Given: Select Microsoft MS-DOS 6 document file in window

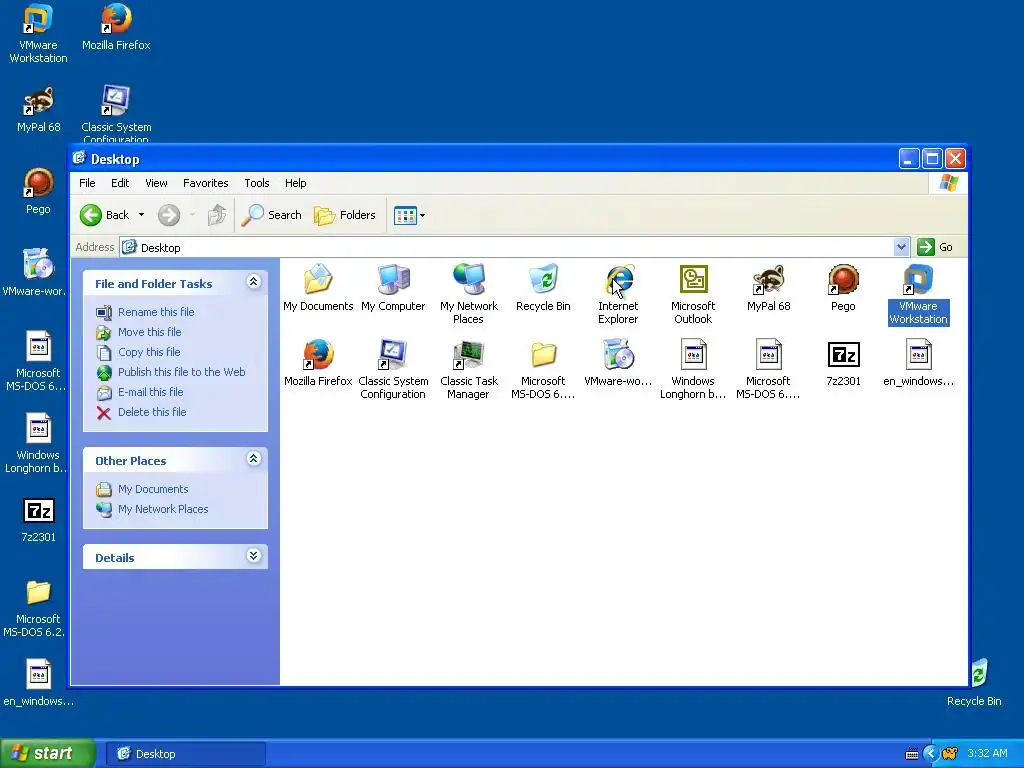Looking at the screenshot, I should [x=769, y=369].
